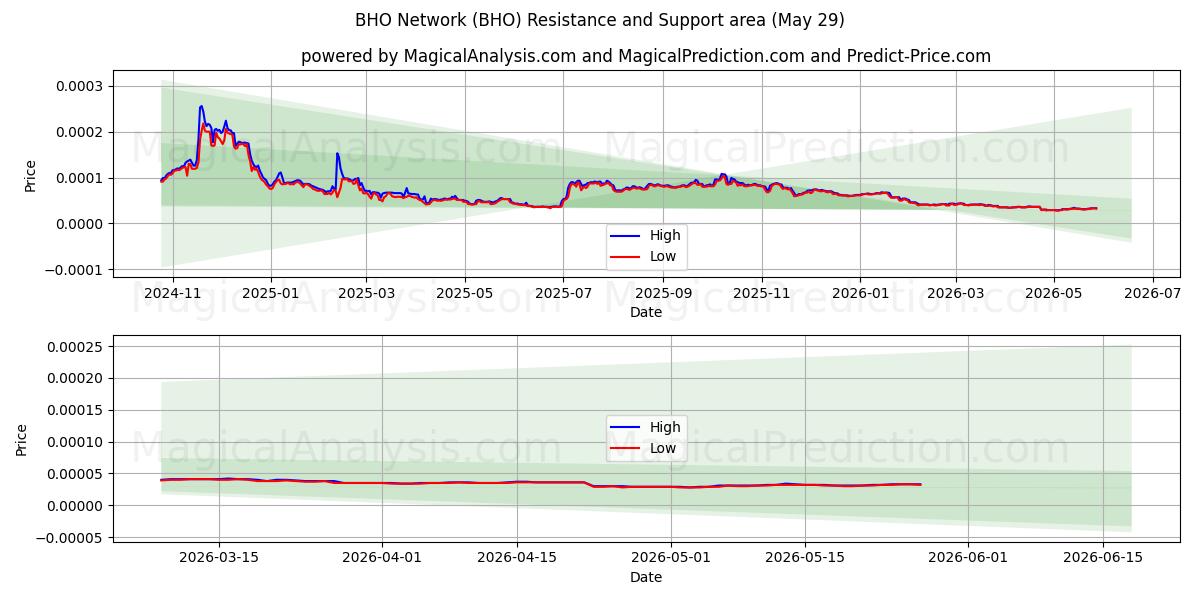
Task: Click the 'Price' axis label of bottom chart
Action: 23,440
